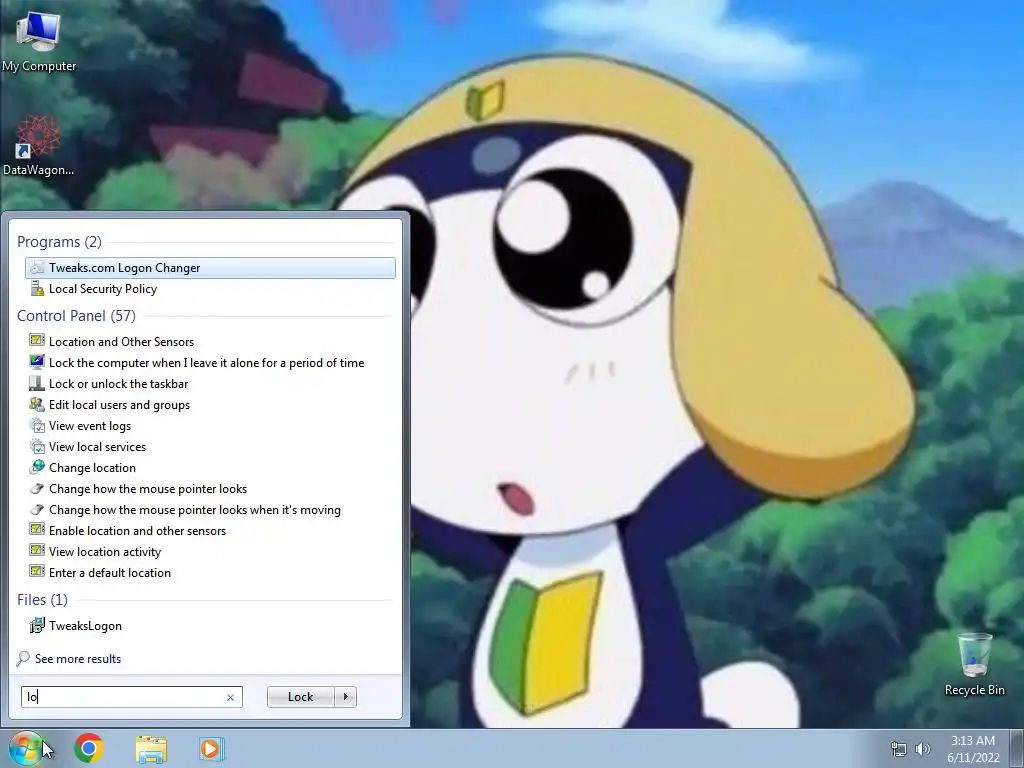The height and width of the screenshot is (768, 1024).
Task: Click the taskbar clock showing 3:13 AM
Action: (973, 749)
